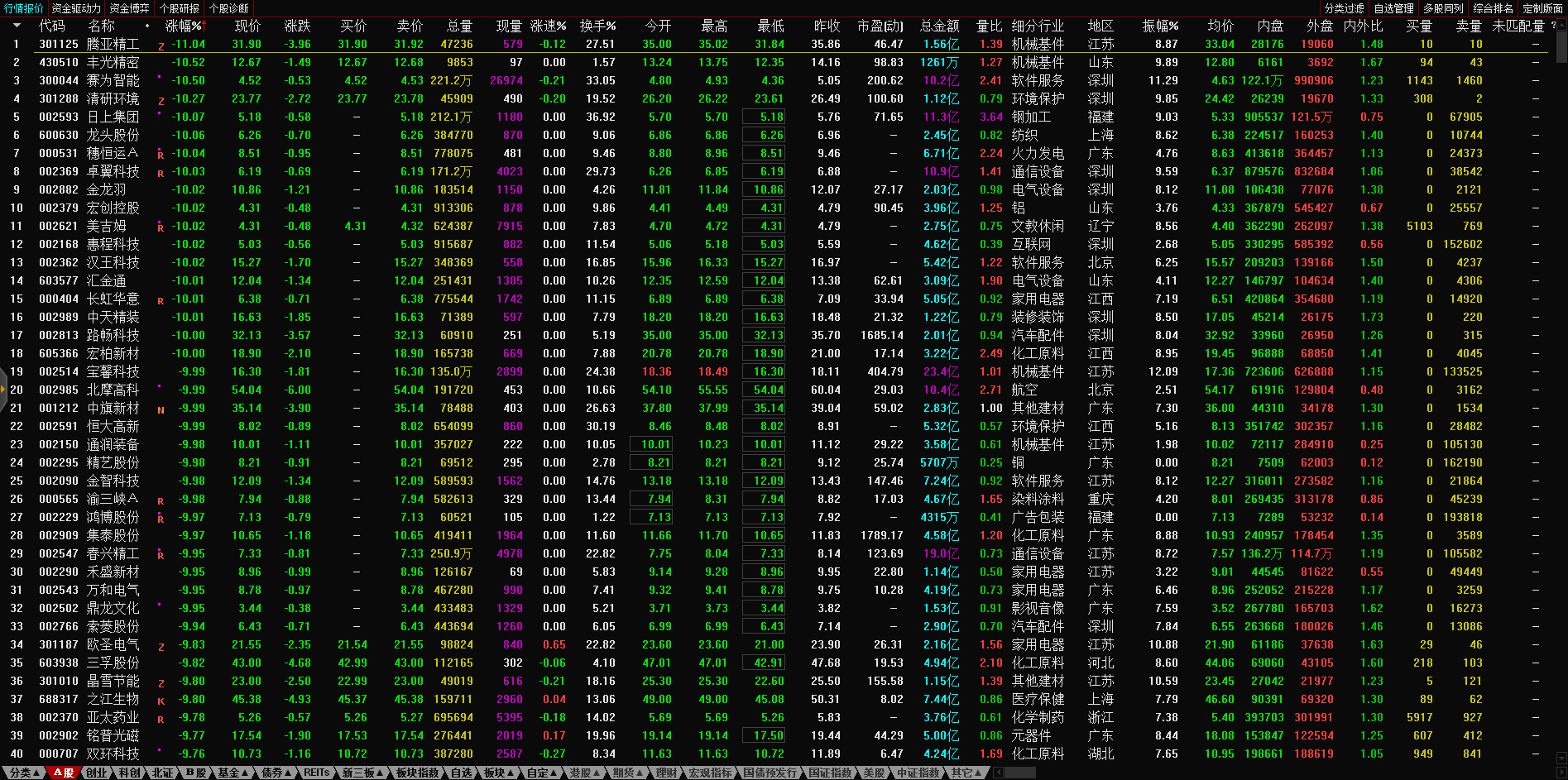Click the Z marker next to 腾亚精工
This screenshot has width=1568, height=780.
[x=161, y=46]
